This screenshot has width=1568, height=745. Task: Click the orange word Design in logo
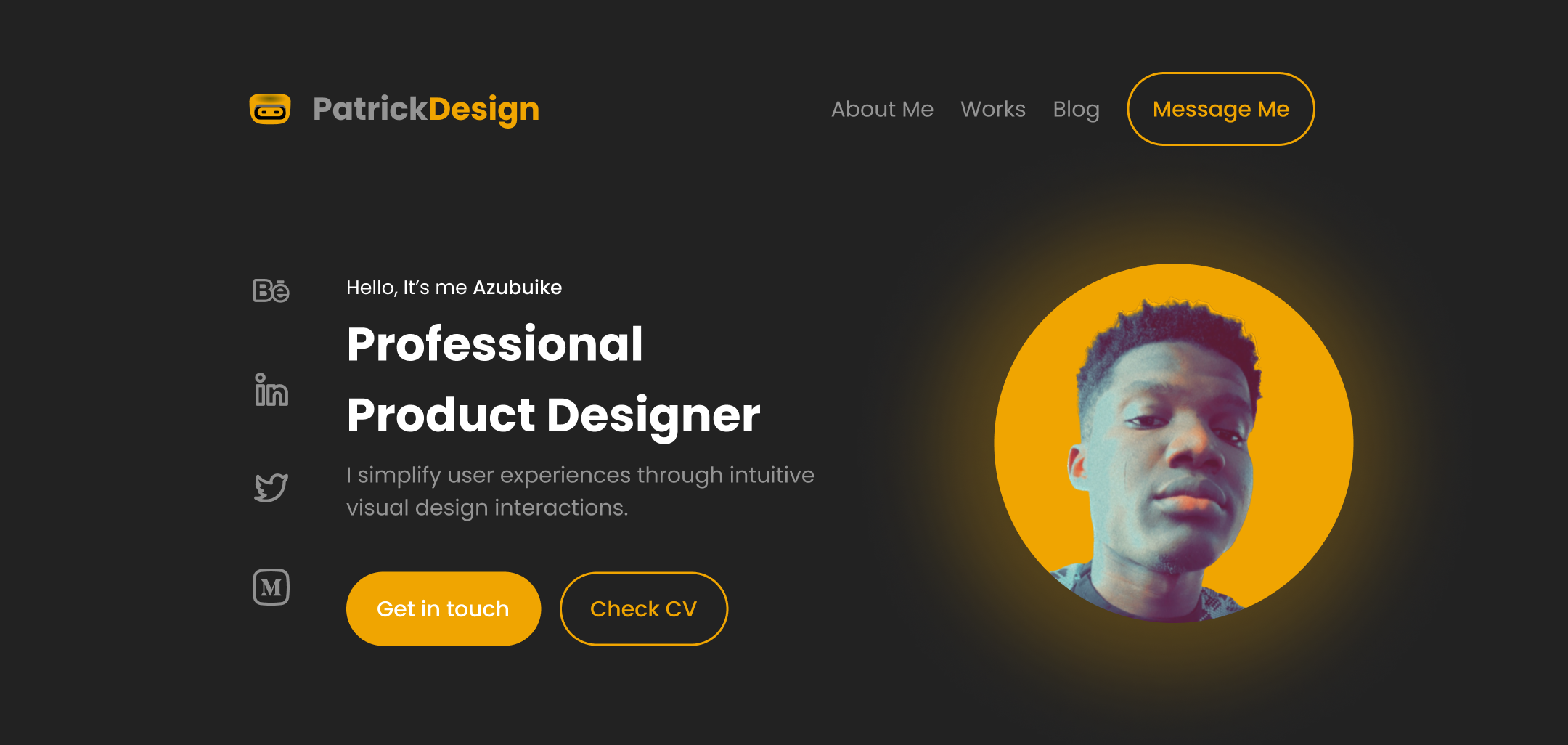click(484, 110)
